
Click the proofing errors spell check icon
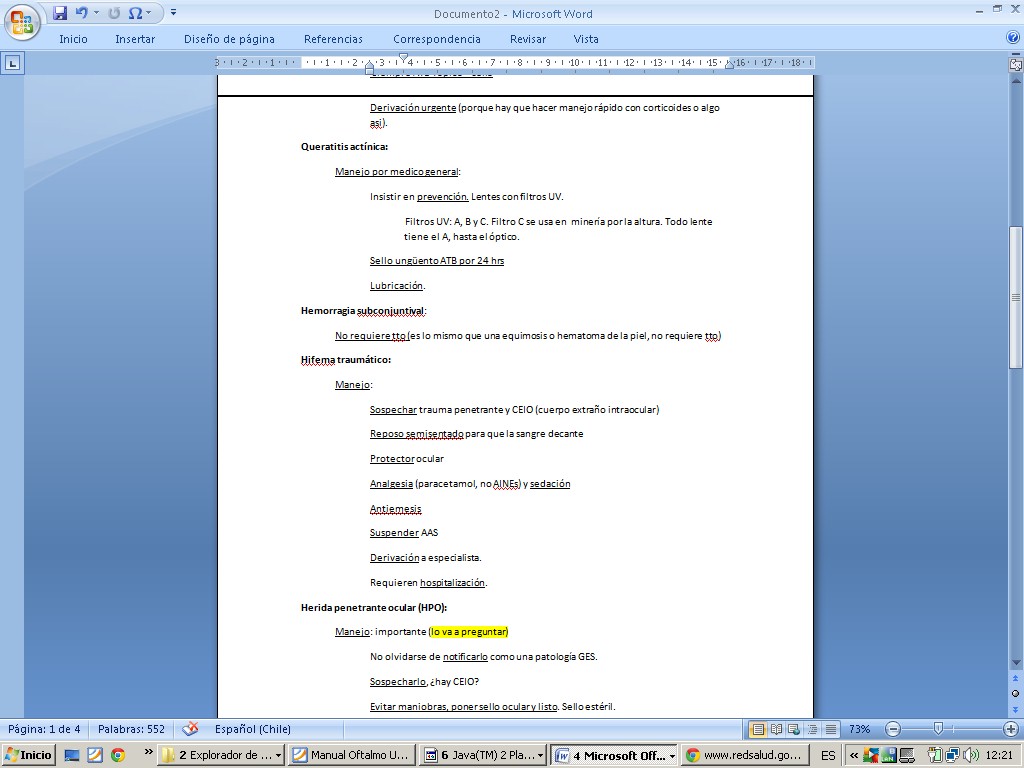(190, 729)
